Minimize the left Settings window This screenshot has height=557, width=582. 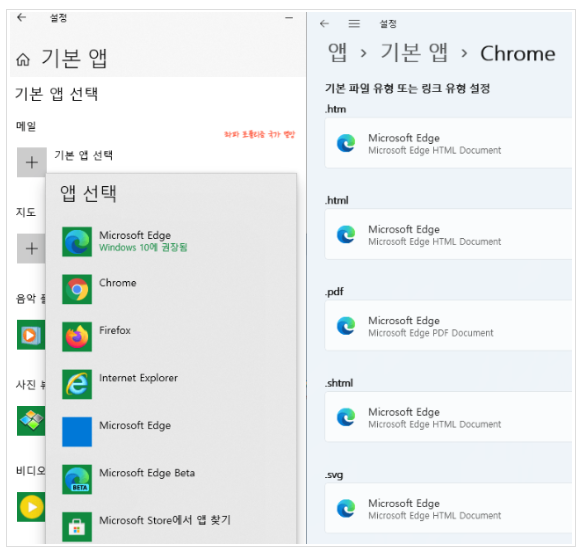[x=289, y=18]
